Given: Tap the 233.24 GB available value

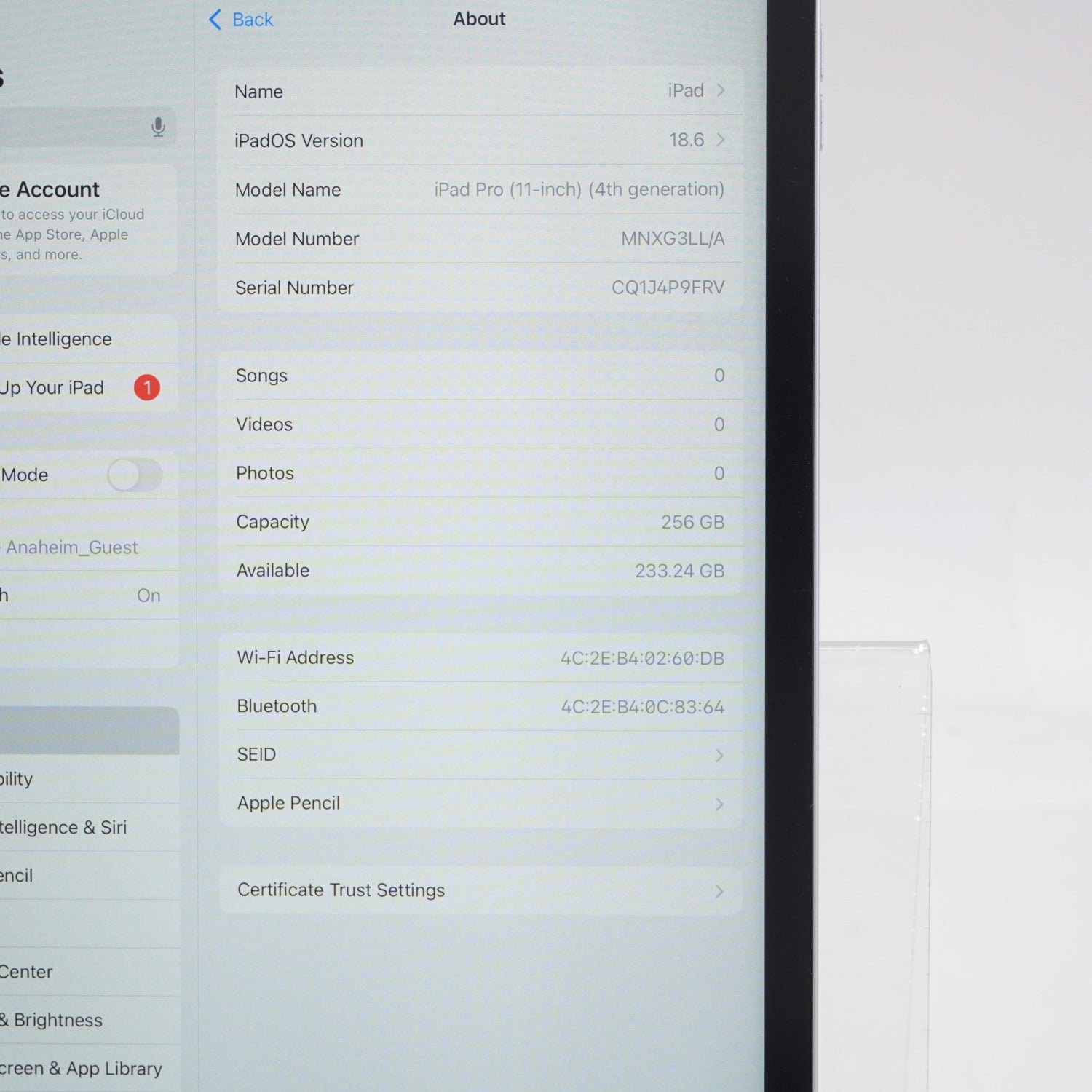Looking at the screenshot, I should pyautogui.click(x=679, y=571).
